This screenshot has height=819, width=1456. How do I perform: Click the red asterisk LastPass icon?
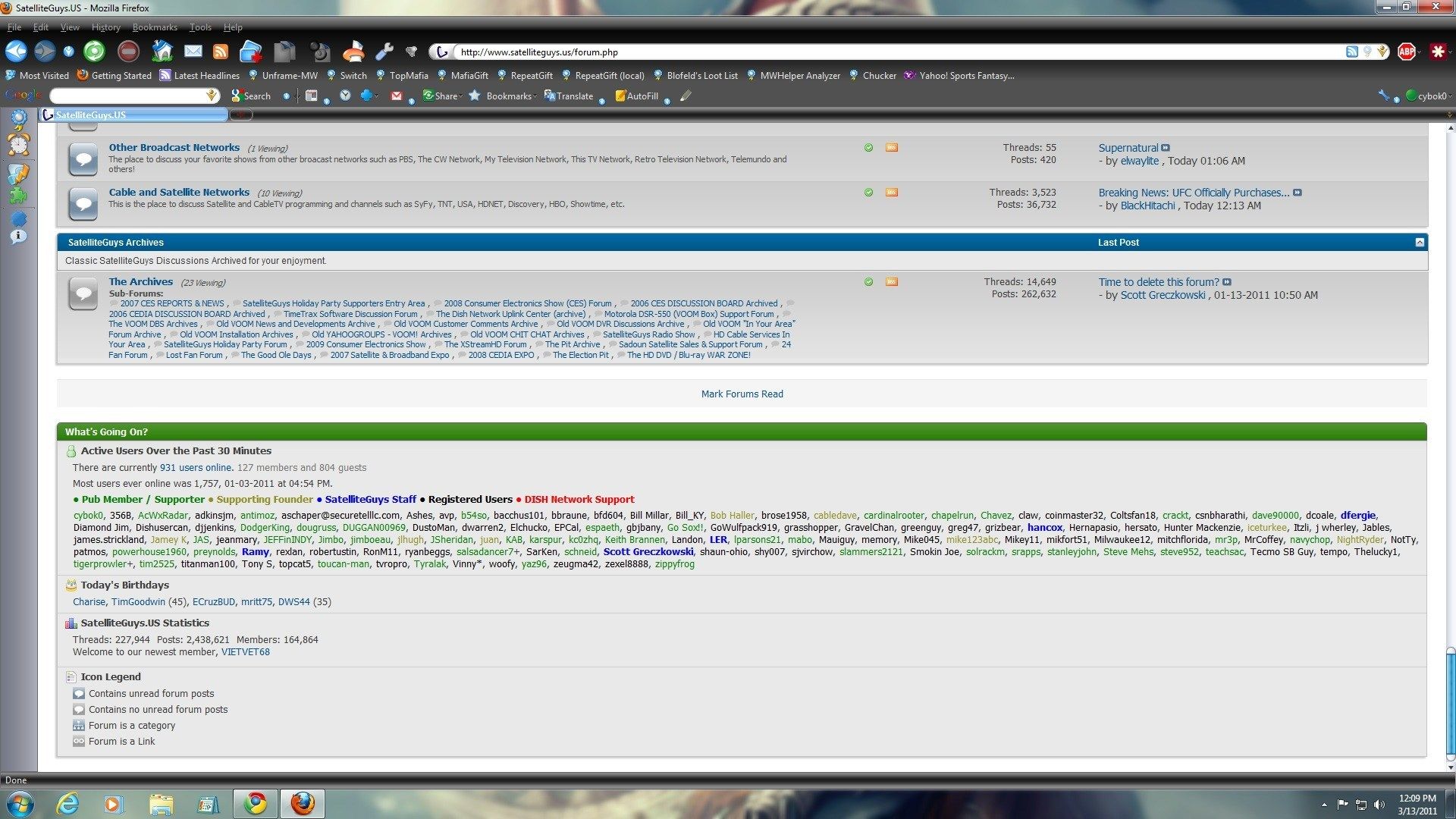tap(1438, 52)
